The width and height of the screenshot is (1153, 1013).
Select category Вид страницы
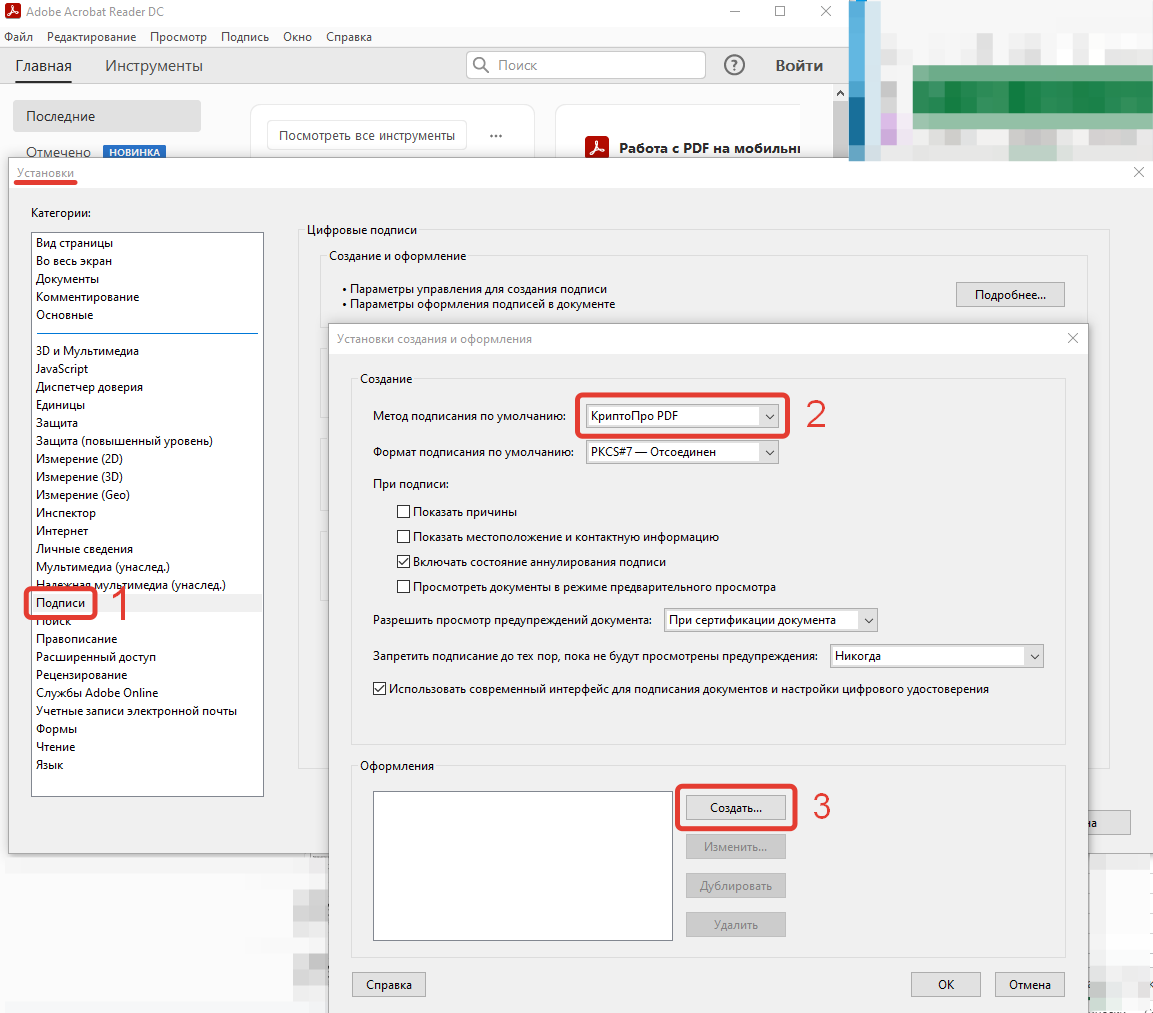[74, 243]
